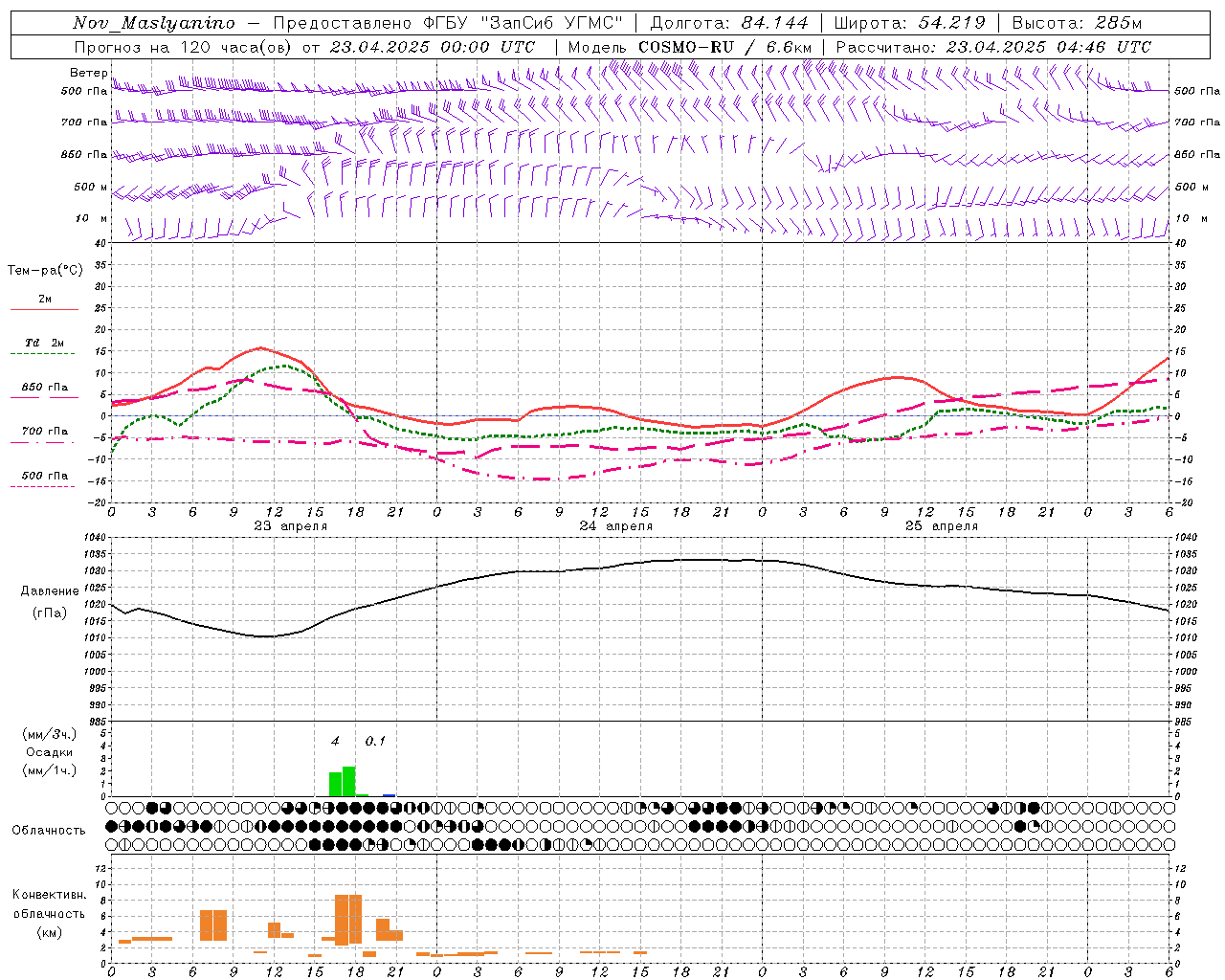Image resolution: width=1225 pixels, height=980 pixels.
Task: Click the Тем-ра(°C) temperature panel label
Action: pos(45,271)
